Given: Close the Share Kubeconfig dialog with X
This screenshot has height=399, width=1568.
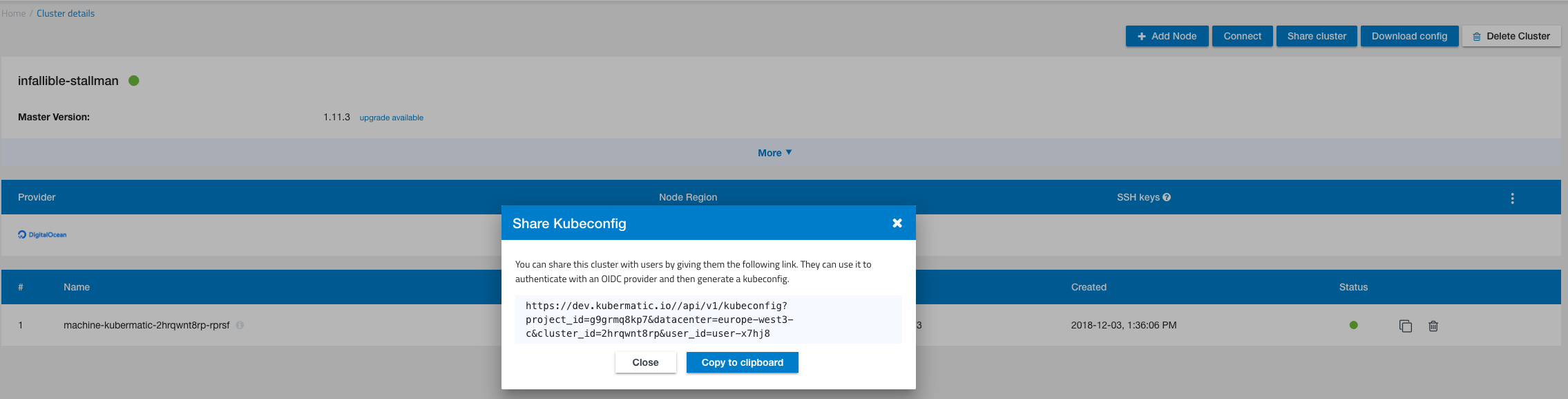Looking at the screenshot, I should pyautogui.click(x=897, y=223).
